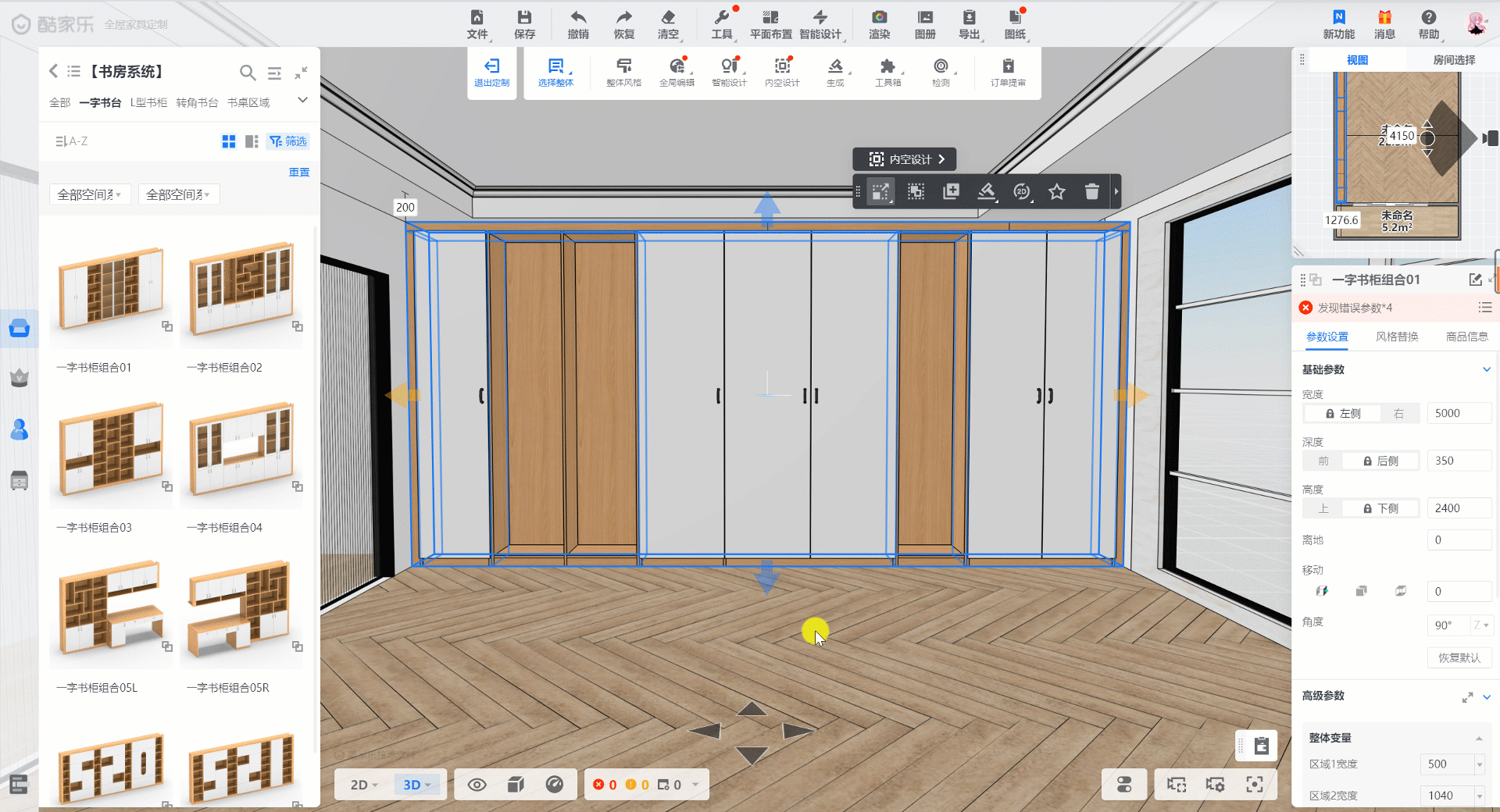Expand the category tabs chevron
This screenshot has width=1500, height=812.
click(302, 100)
